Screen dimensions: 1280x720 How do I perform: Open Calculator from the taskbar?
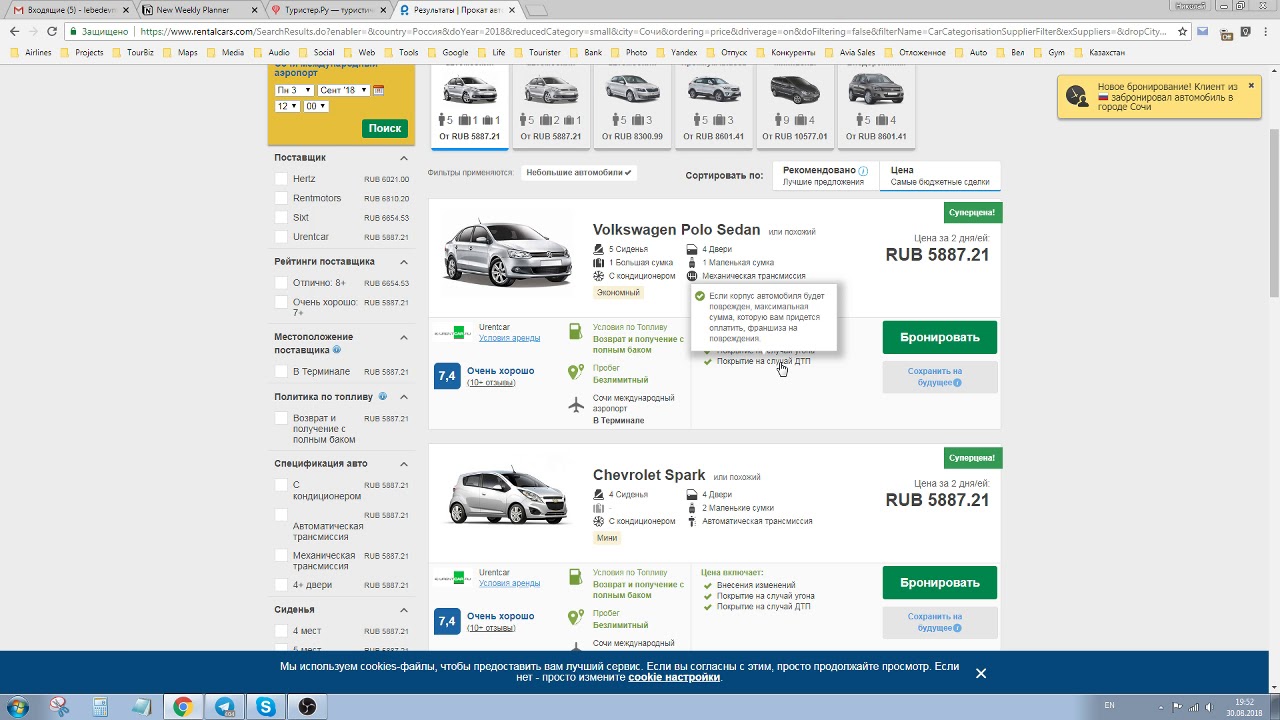[x=100, y=707]
